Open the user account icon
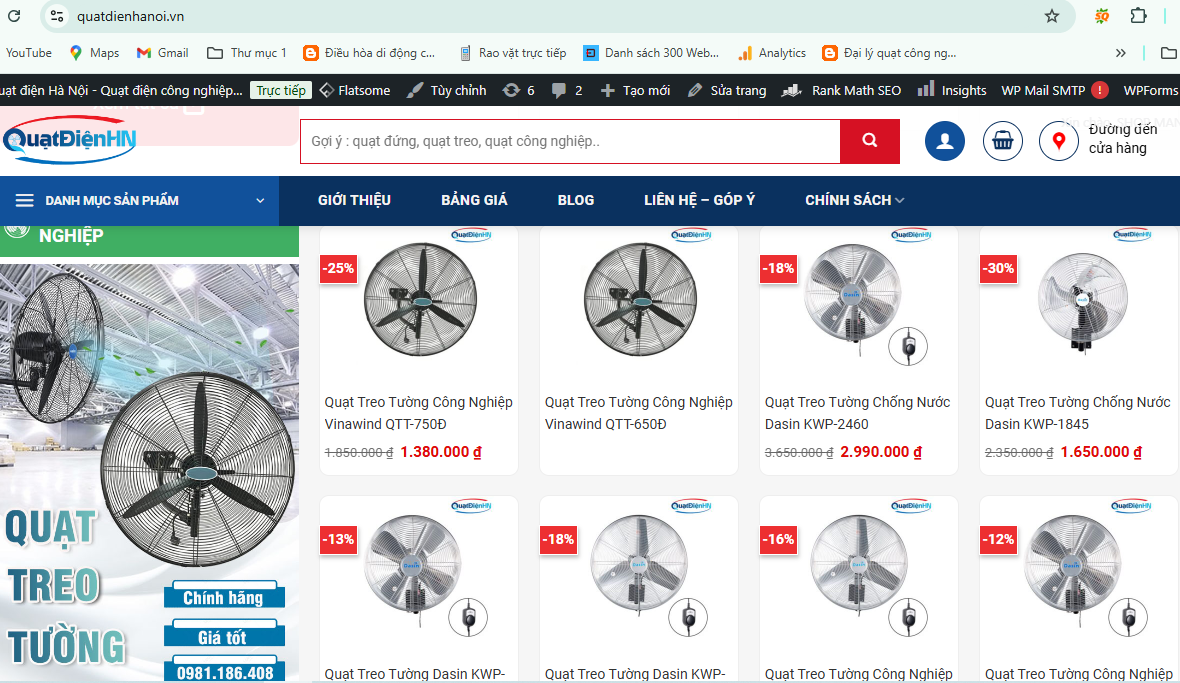Image resolution: width=1180 pixels, height=683 pixels. click(944, 141)
